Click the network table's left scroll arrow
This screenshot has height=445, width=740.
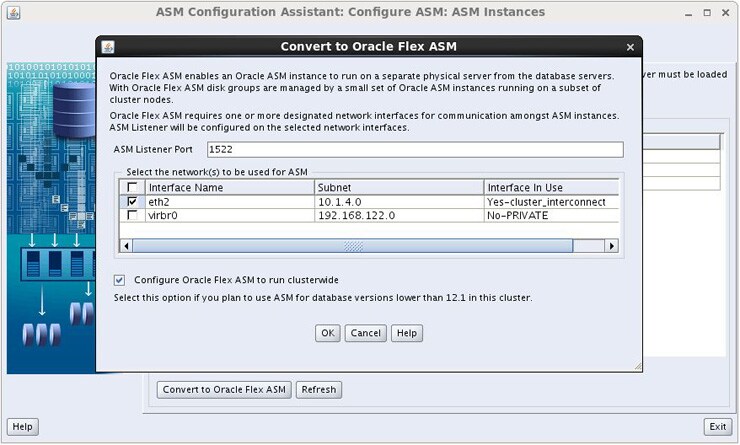126,246
